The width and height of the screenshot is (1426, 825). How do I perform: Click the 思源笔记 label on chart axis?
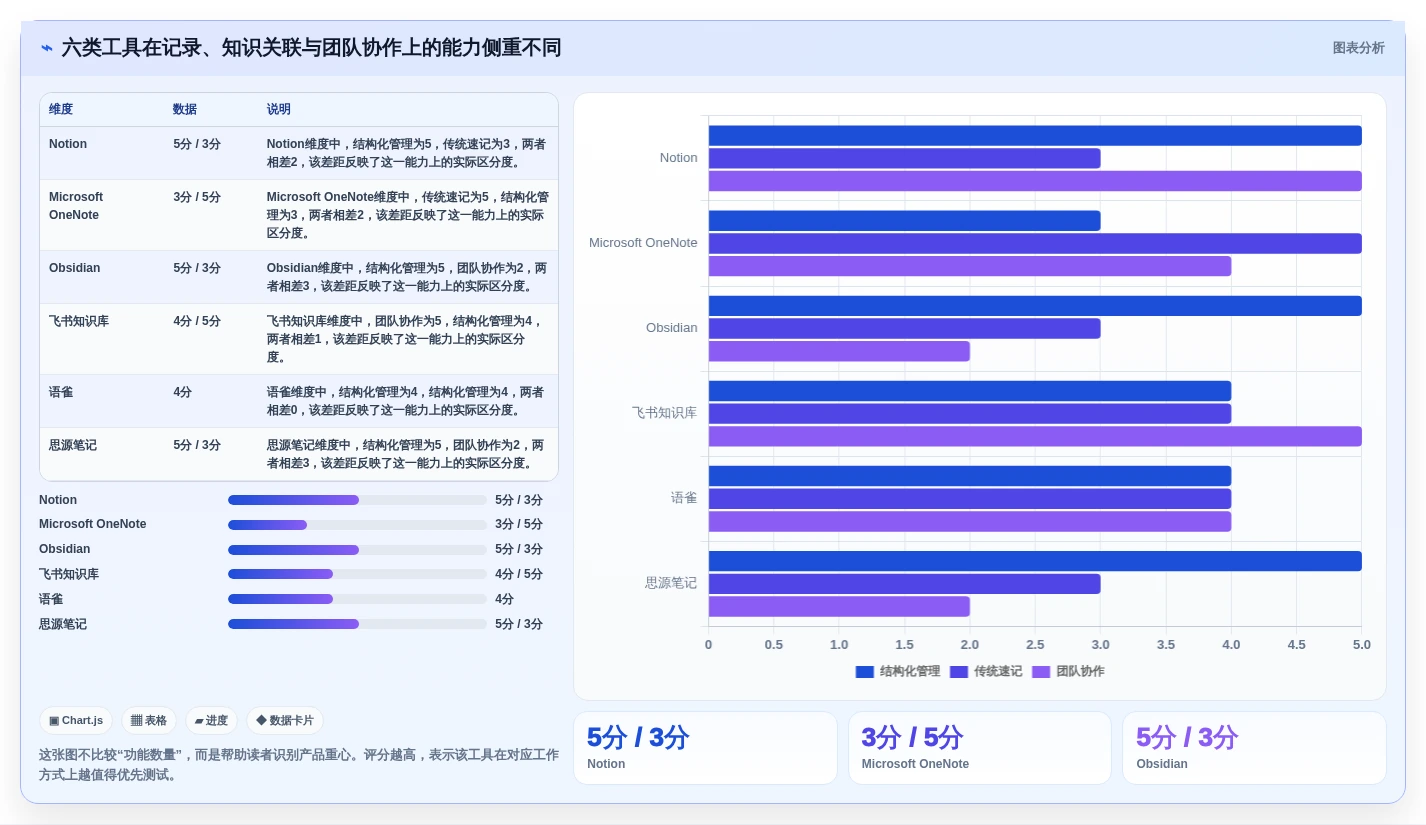pos(671,583)
